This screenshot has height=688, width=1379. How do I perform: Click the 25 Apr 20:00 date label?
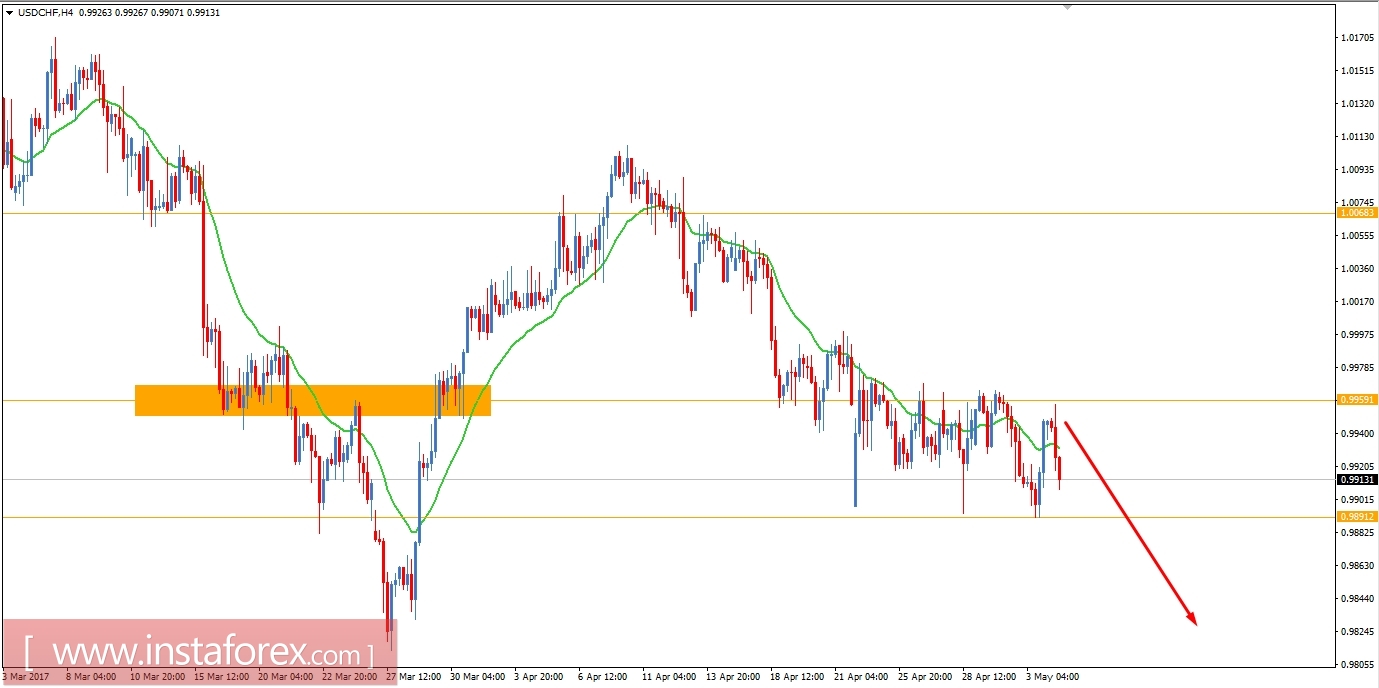[x=927, y=677]
